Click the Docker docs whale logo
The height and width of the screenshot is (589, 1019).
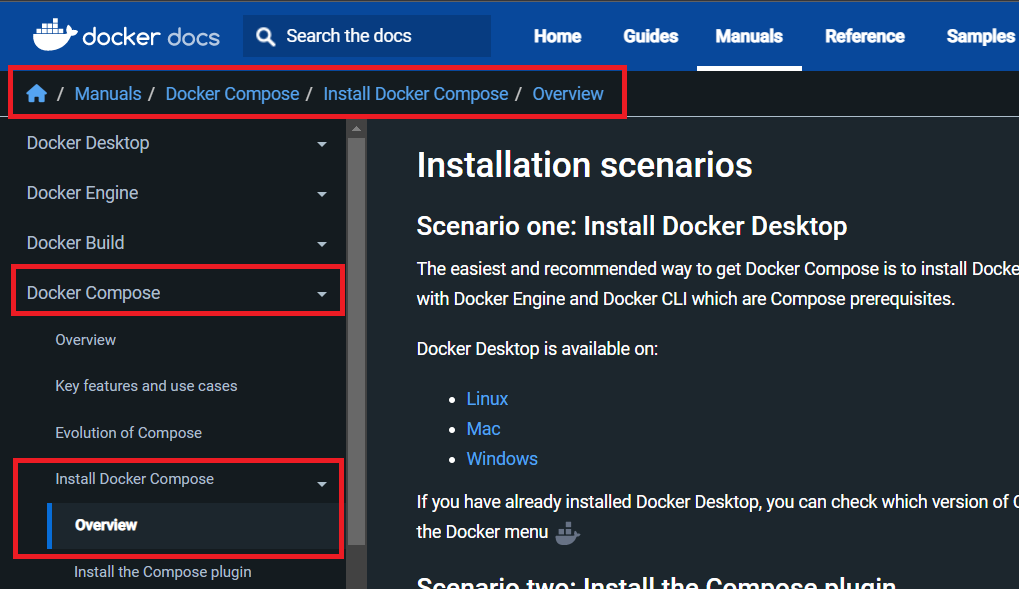coord(127,35)
